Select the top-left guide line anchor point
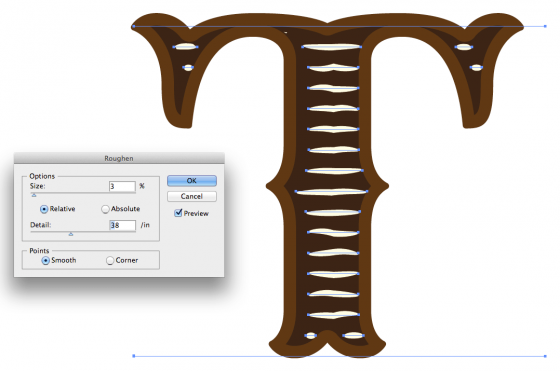This screenshot has width=560, height=371. [x=134, y=26]
